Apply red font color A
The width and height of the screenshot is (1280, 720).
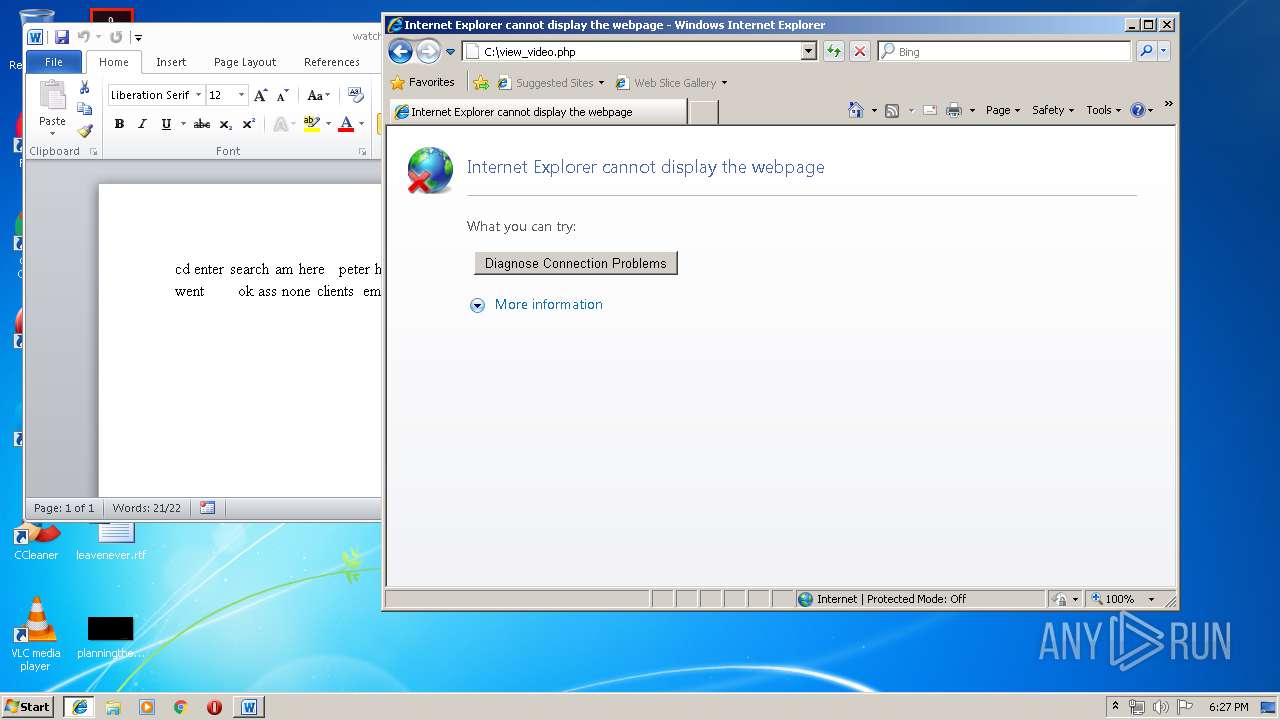[x=346, y=124]
